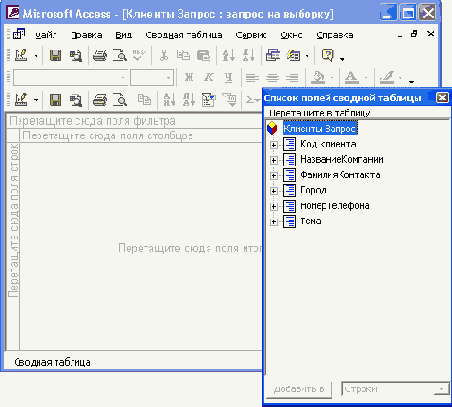Click Print icon on the toolbar with AutoFilter
Image resolution: width=452 pixels, height=407 pixels.
click(x=100, y=100)
